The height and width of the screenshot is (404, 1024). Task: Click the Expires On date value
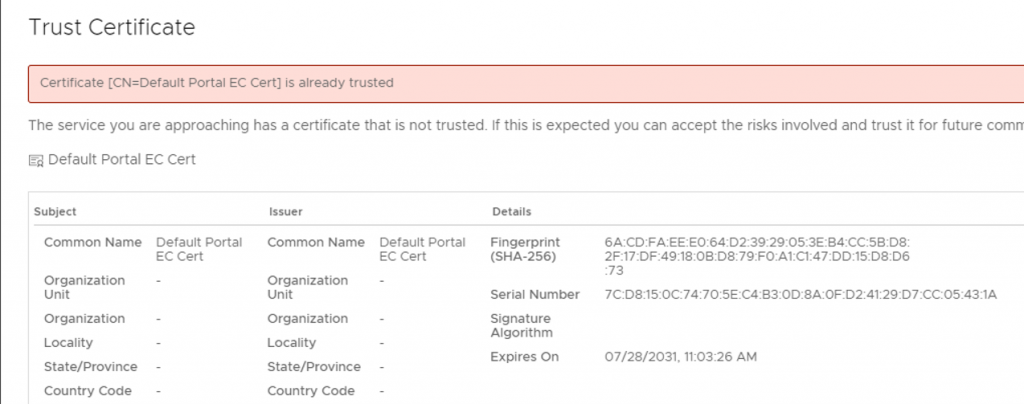(680, 357)
